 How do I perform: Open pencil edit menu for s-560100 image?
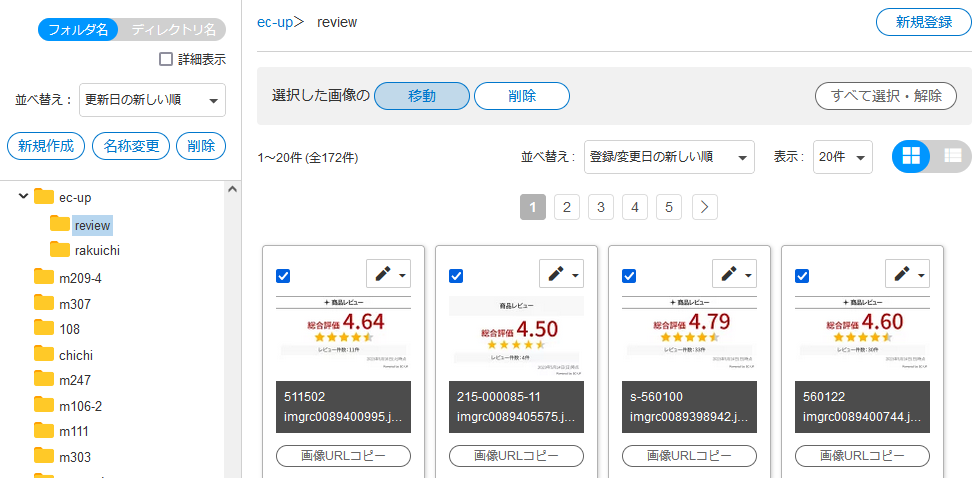734,274
